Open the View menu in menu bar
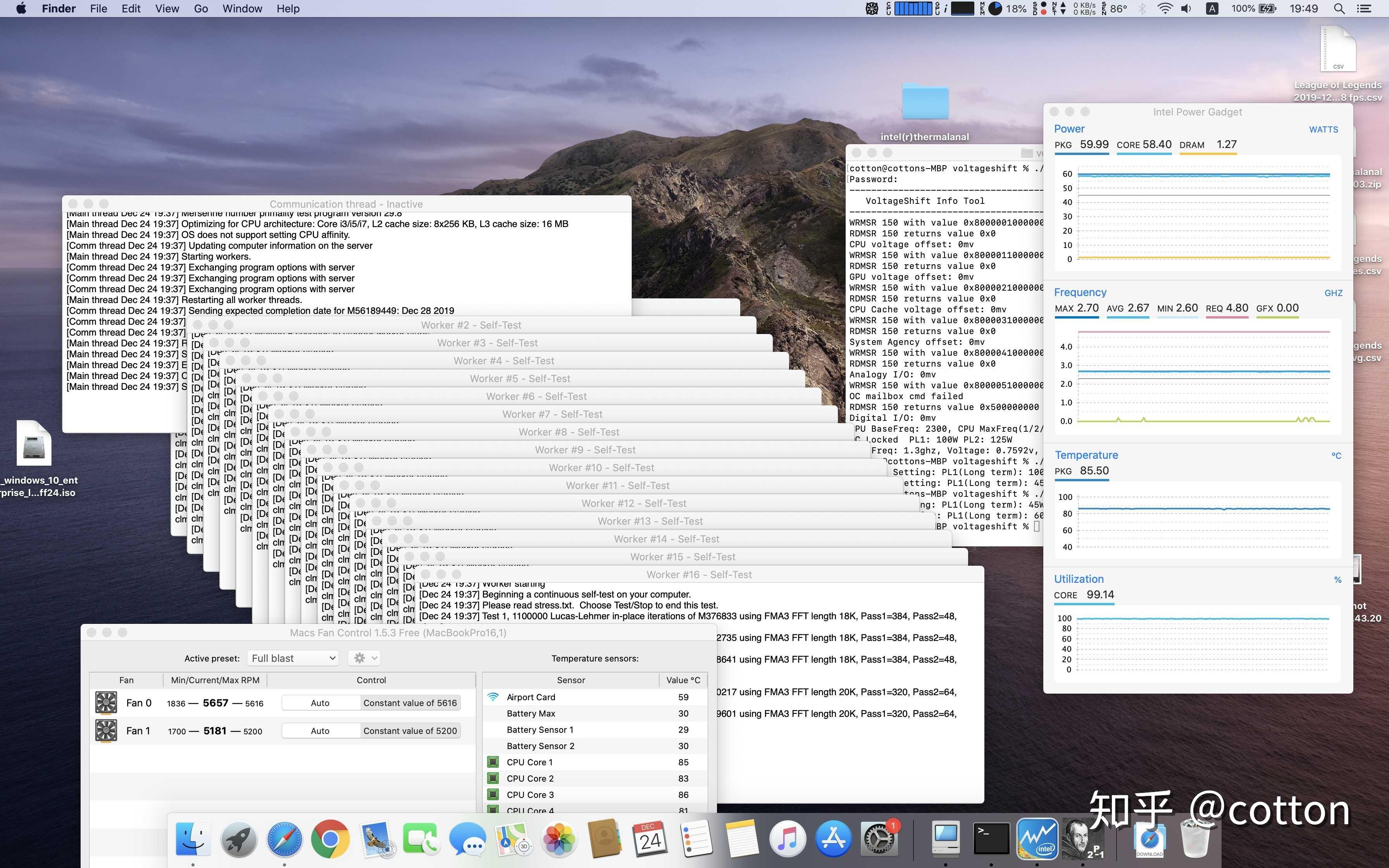Image resolution: width=1389 pixels, height=868 pixels. [167, 9]
